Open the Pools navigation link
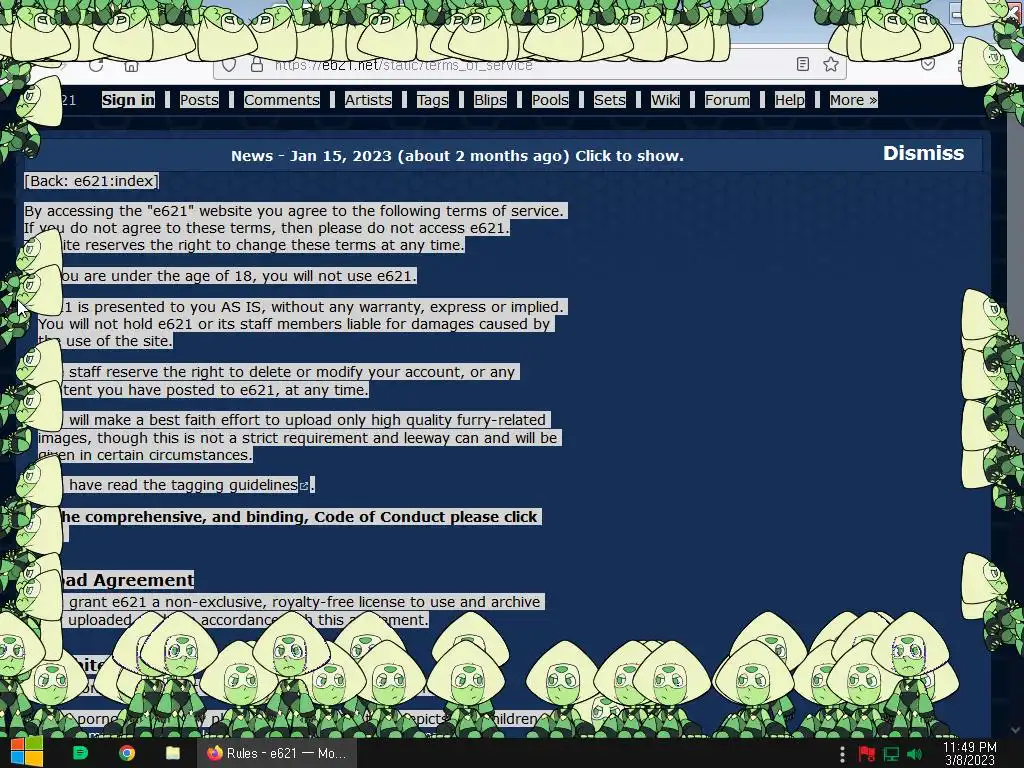The height and width of the screenshot is (768, 1024). point(550,100)
